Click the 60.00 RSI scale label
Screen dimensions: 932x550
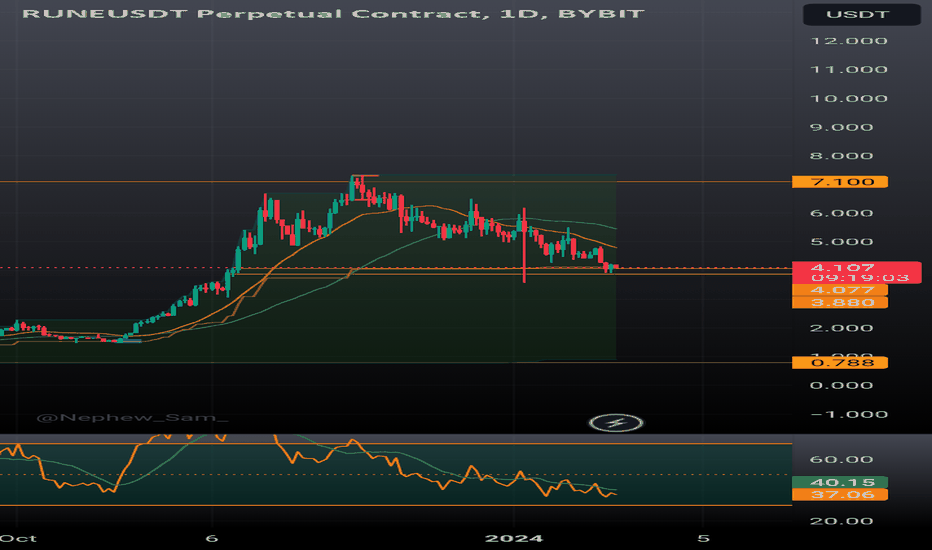[x=841, y=460]
